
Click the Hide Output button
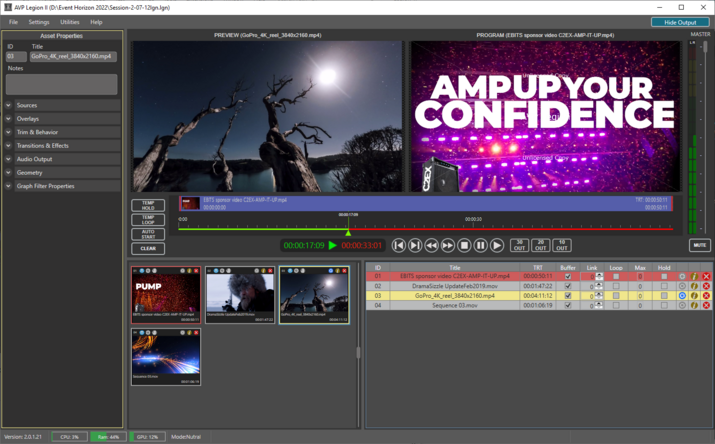(679, 21)
